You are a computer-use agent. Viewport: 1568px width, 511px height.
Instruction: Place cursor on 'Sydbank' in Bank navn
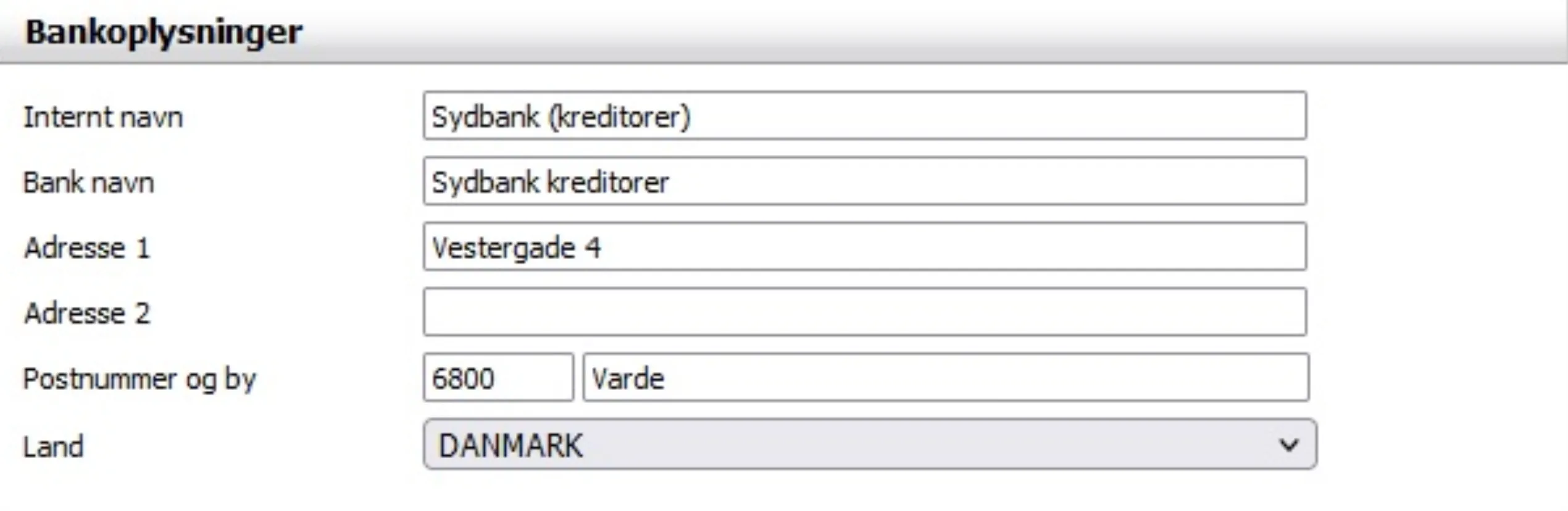[485, 182]
